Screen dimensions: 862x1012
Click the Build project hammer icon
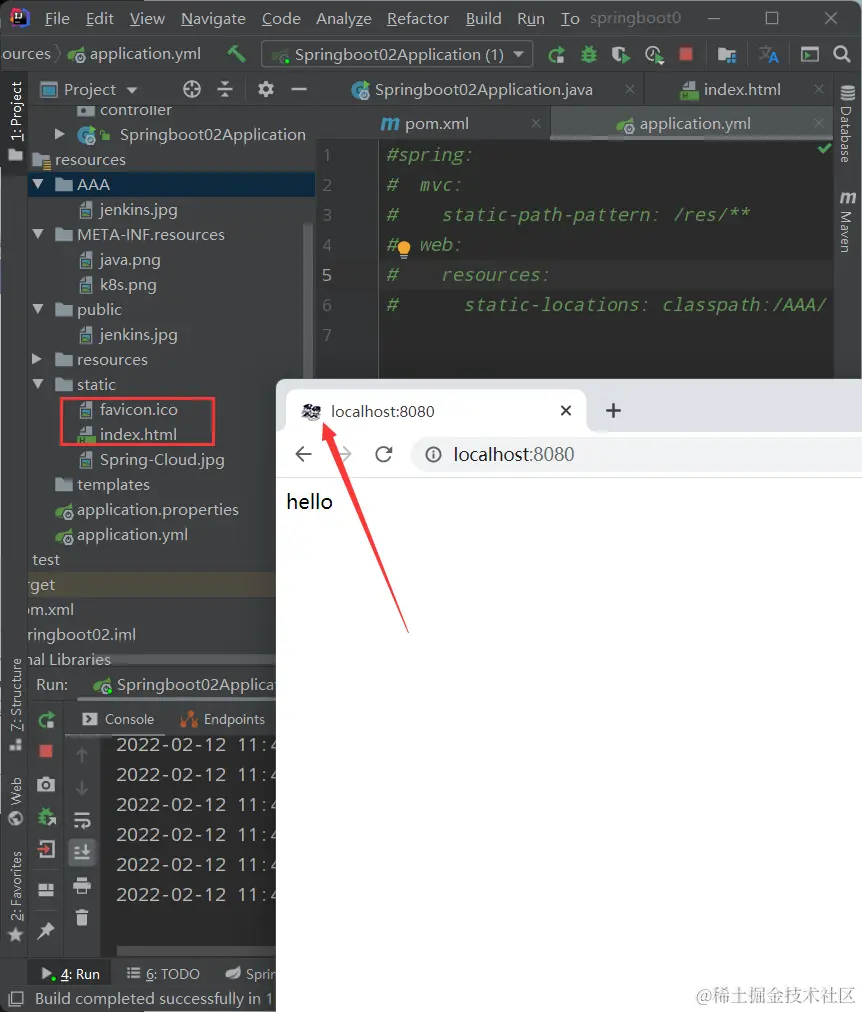point(236,54)
